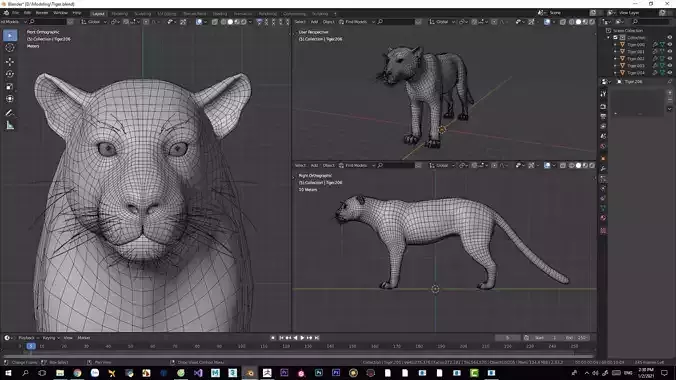This screenshot has width=676, height=380.
Task: Open the Texture properties tab
Action: pyautogui.click(x=603, y=231)
